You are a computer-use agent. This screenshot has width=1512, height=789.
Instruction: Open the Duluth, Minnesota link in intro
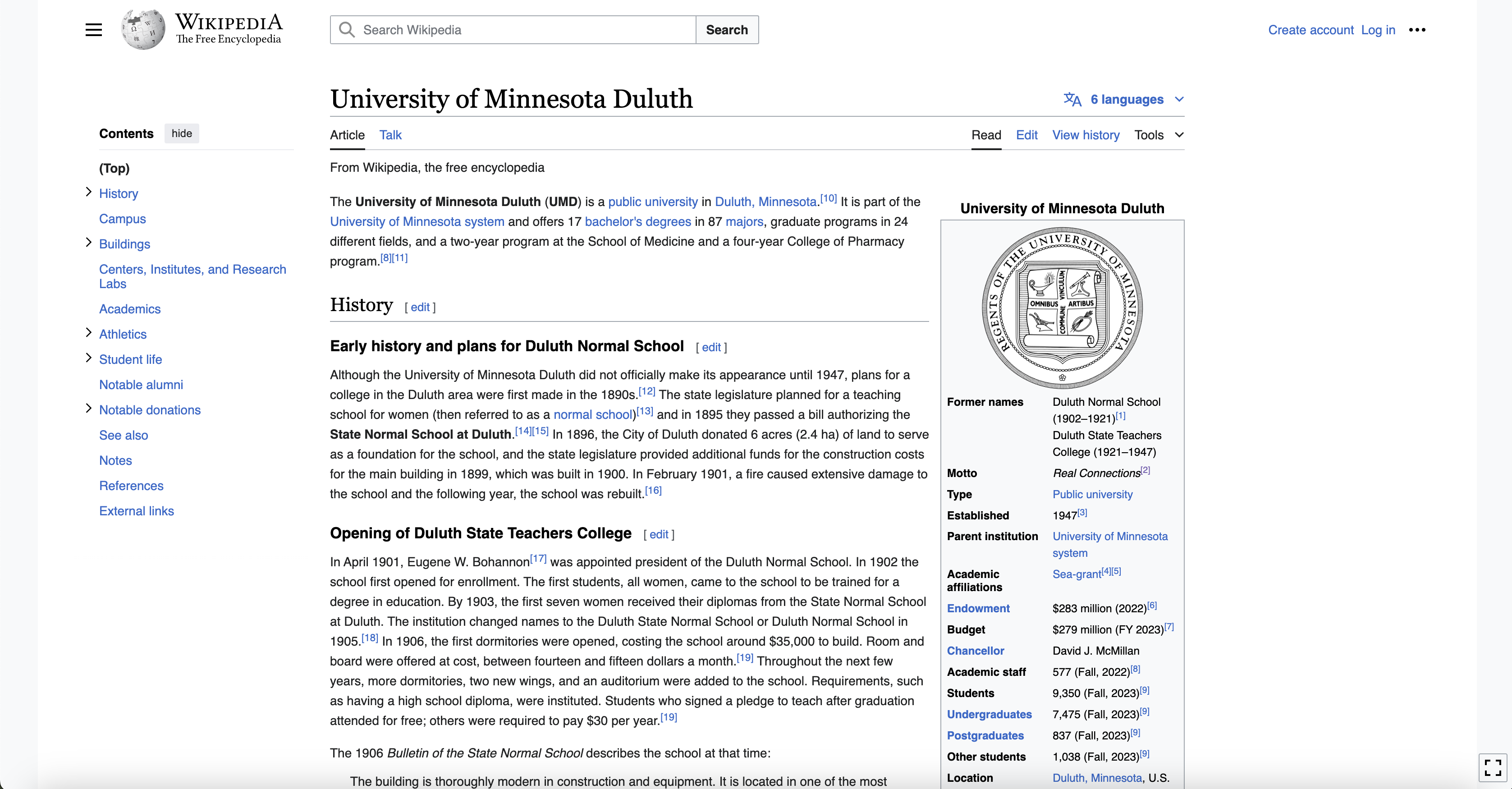(x=765, y=202)
